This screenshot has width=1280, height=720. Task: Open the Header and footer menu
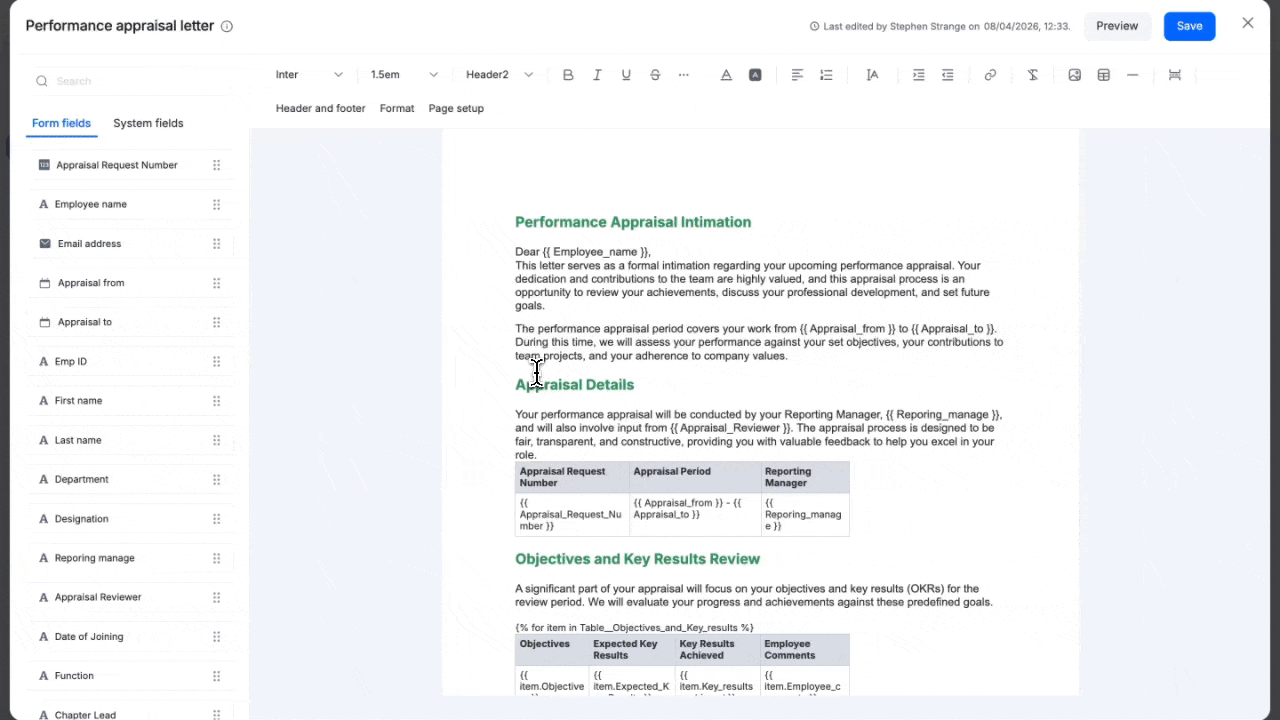(320, 108)
